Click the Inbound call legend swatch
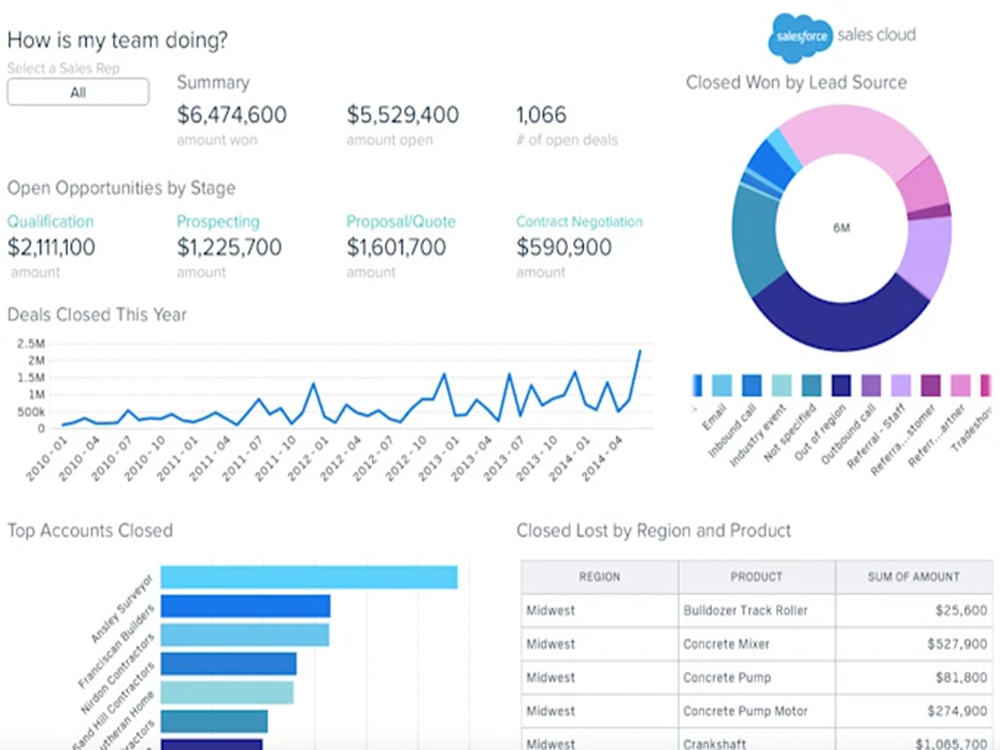This screenshot has width=1000, height=750. coord(752,385)
